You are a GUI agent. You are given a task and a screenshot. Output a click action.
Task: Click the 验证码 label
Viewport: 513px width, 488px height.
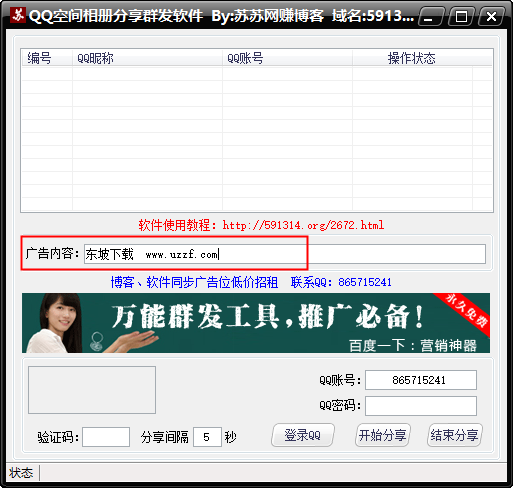(x=58, y=437)
